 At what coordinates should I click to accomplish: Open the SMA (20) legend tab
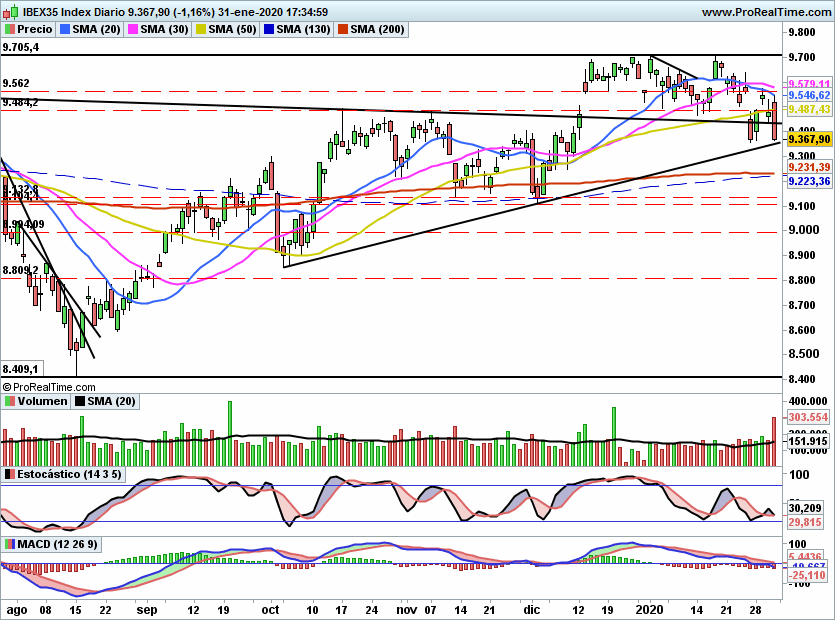coord(93,30)
